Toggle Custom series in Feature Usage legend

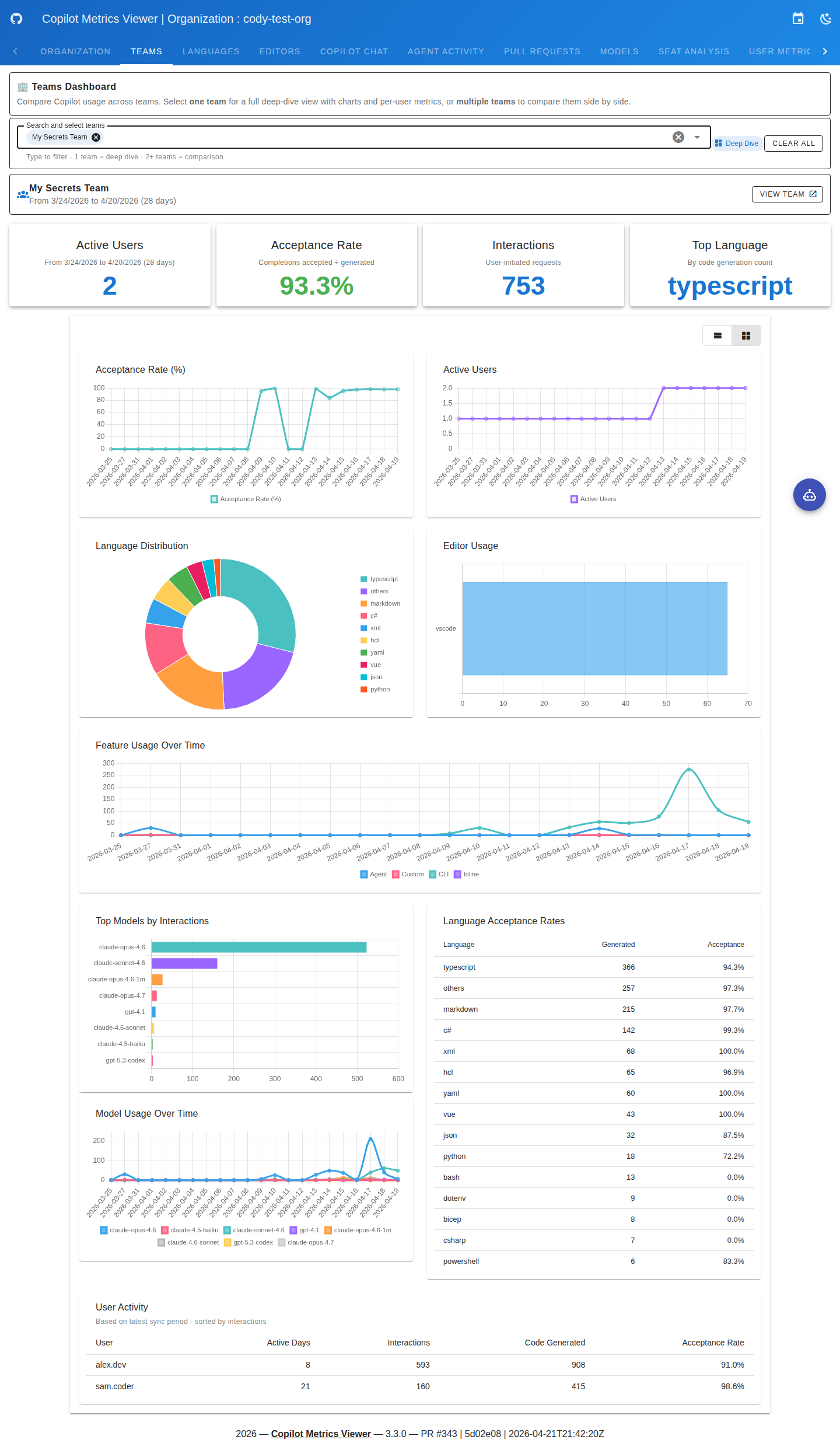408,874
